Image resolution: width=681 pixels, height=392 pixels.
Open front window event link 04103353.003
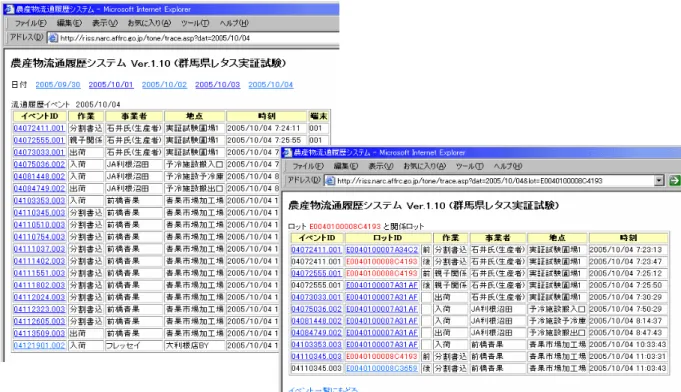[316, 344]
